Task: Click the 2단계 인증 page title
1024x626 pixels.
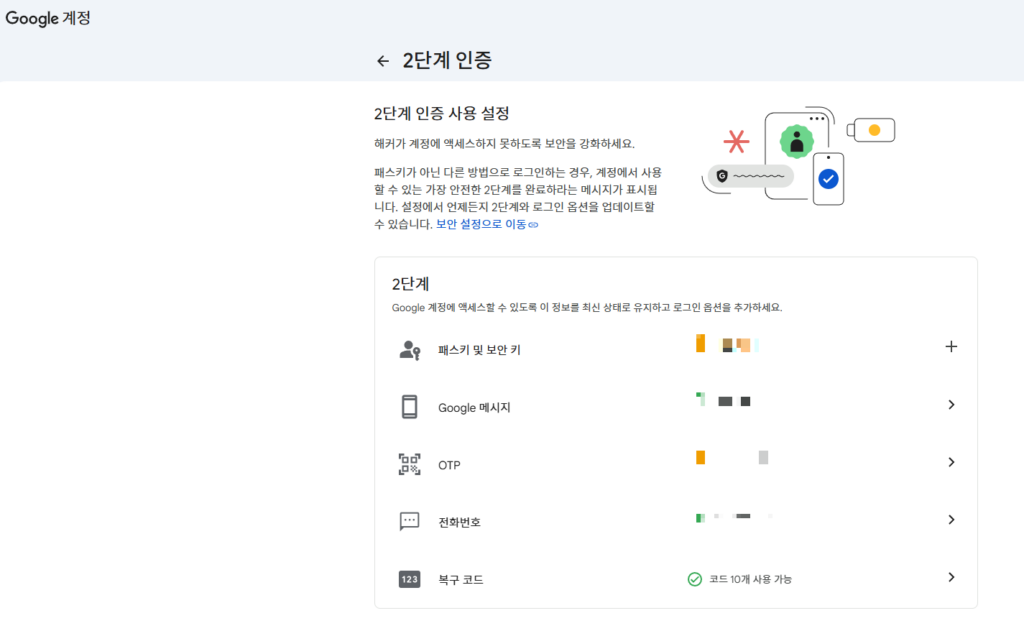Action: pyautogui.click(x=443, y=60)
